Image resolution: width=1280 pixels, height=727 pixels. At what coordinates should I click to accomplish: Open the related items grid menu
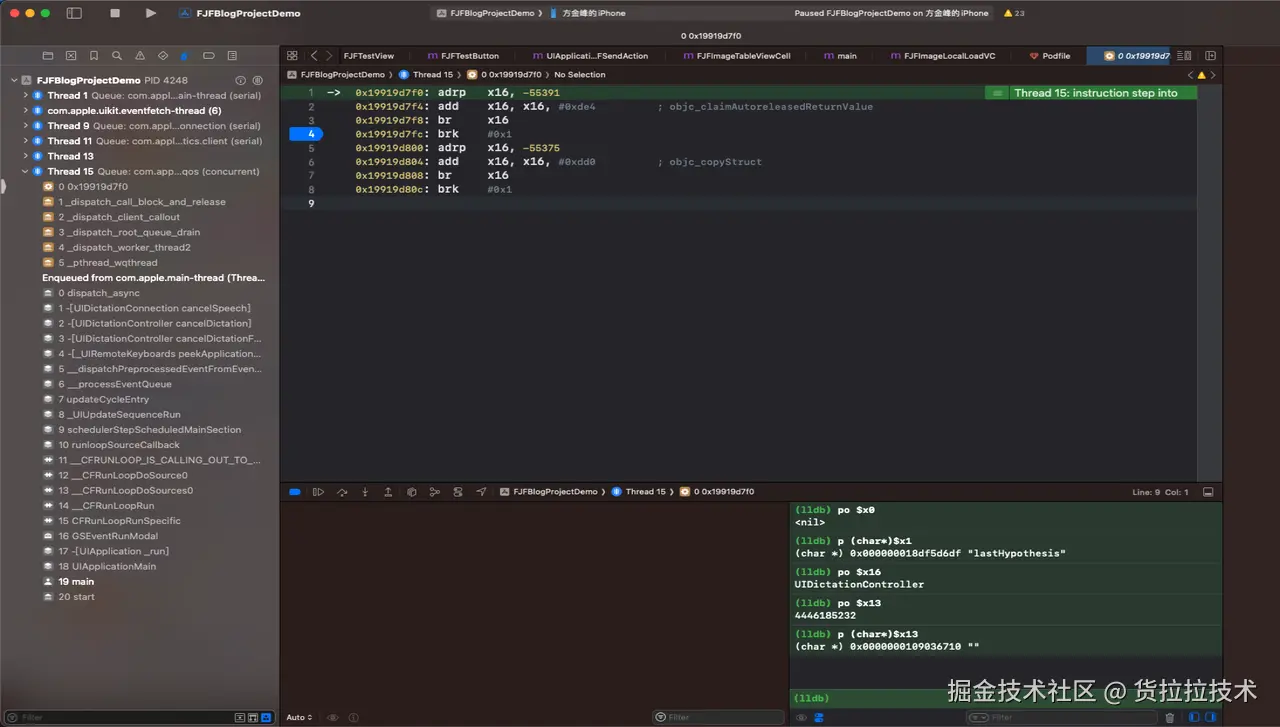click(292, 56)
